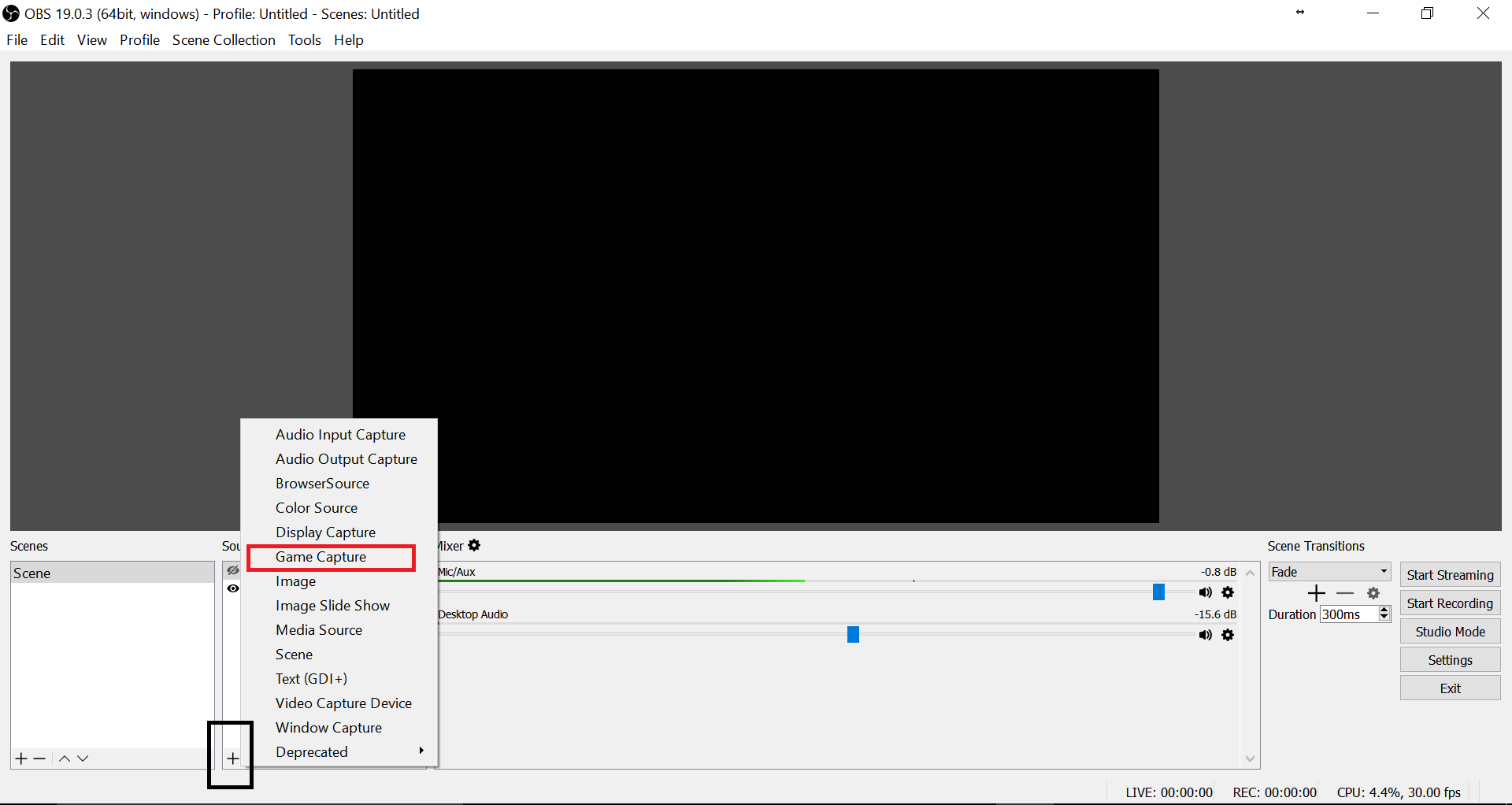
Task: Select Scene in the Scenes list
Action: tap(113, 573)
